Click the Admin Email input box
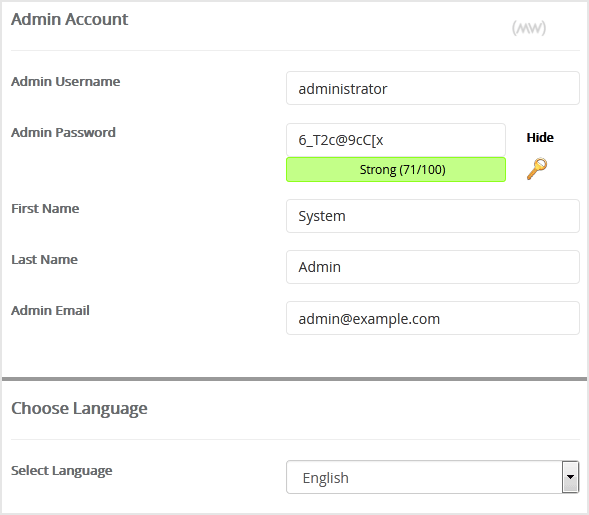This screenshot has width=589, height=515. (433, 318)
